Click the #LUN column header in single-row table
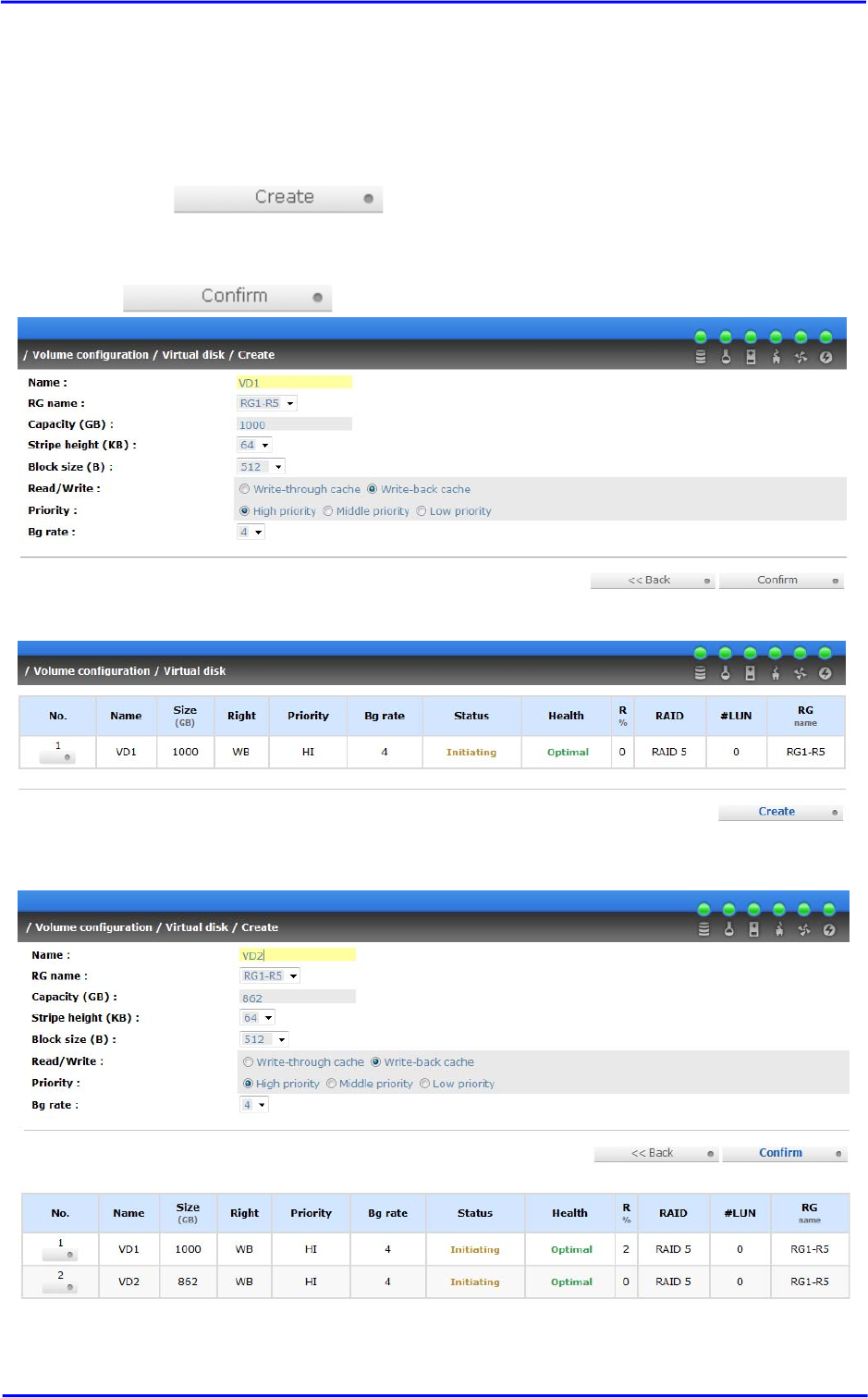Screen dimensions: 868x1398 tap(736, 716)
